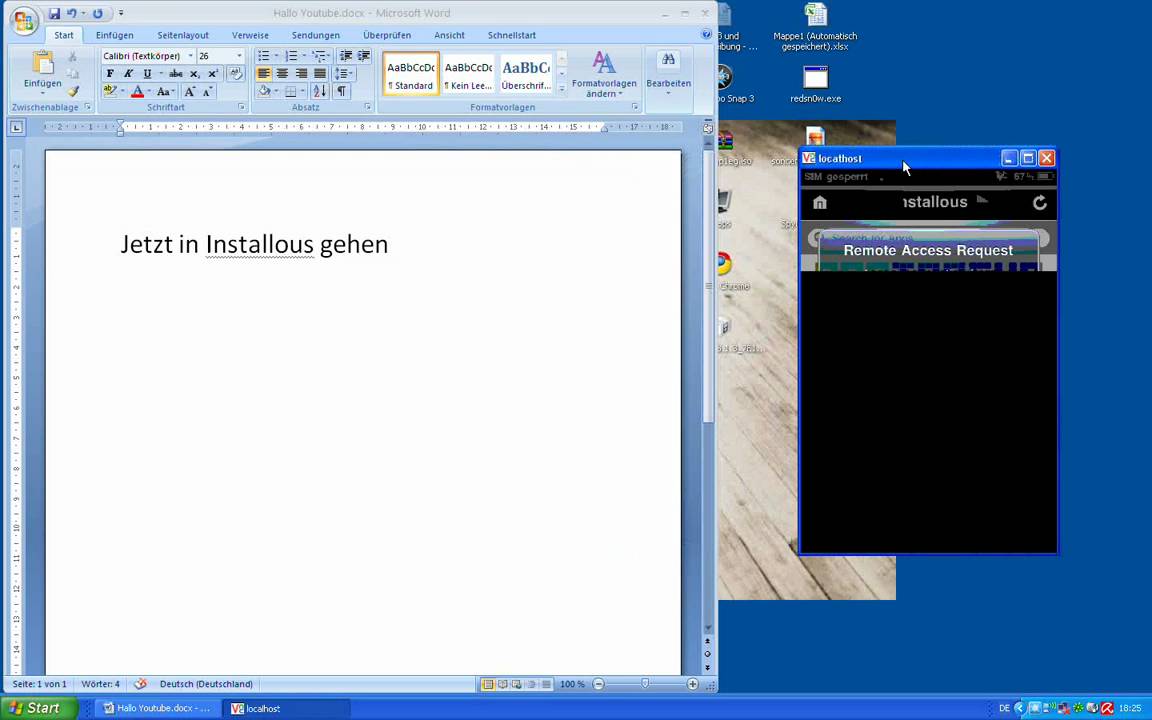Grow the font size
The height and width of the screenshot is (720, 1152).
point(190,91)
